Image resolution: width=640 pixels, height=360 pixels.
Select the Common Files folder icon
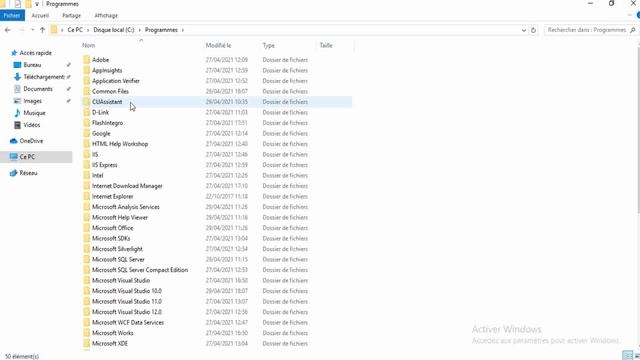[87, 91]
